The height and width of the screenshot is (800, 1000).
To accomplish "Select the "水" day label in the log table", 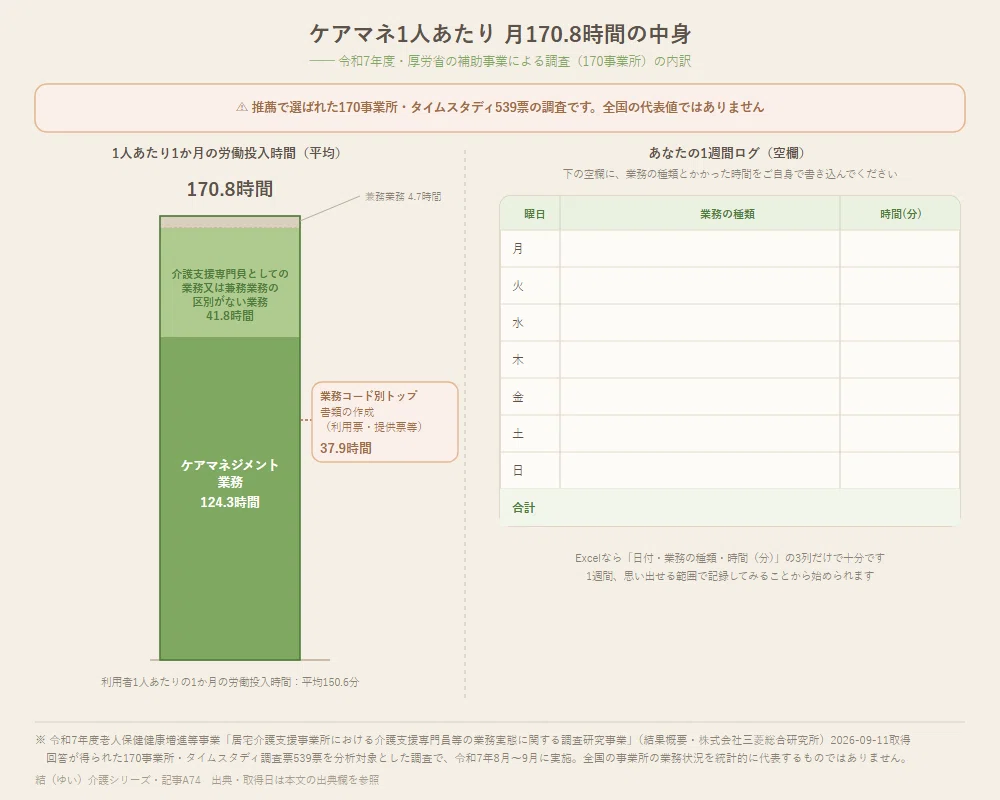I will click(x=518, y=323).
